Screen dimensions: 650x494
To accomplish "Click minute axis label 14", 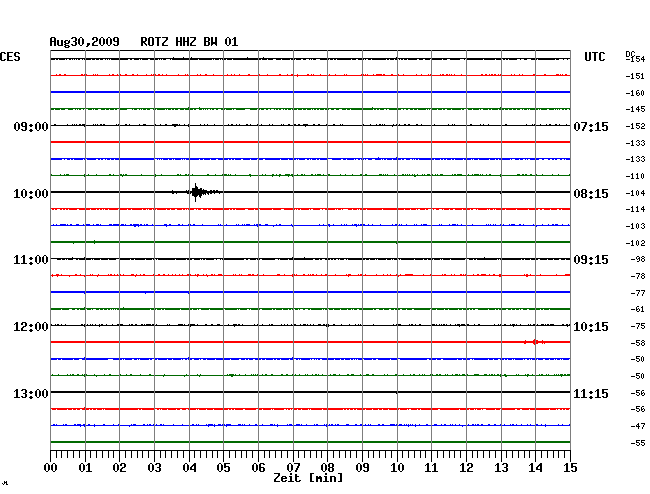I will click(535, 468).
